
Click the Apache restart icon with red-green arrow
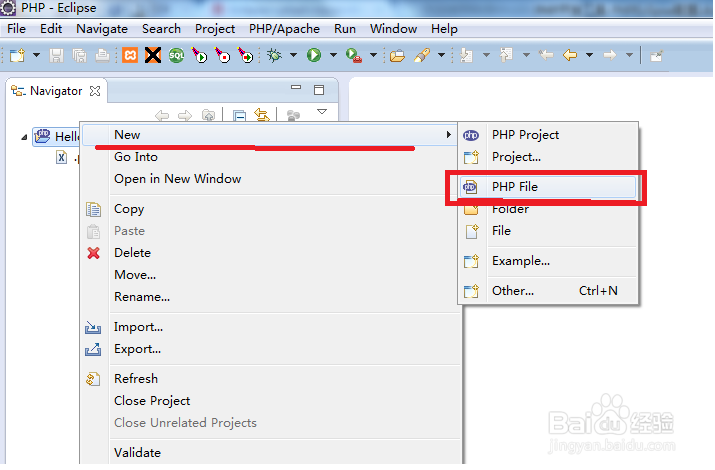point(246,56)
